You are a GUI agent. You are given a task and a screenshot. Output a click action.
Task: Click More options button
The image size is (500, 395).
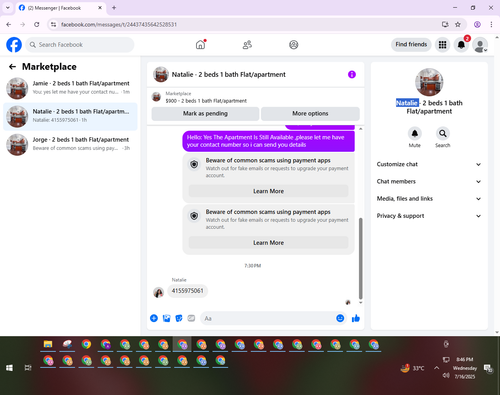(x=310, y=114)
